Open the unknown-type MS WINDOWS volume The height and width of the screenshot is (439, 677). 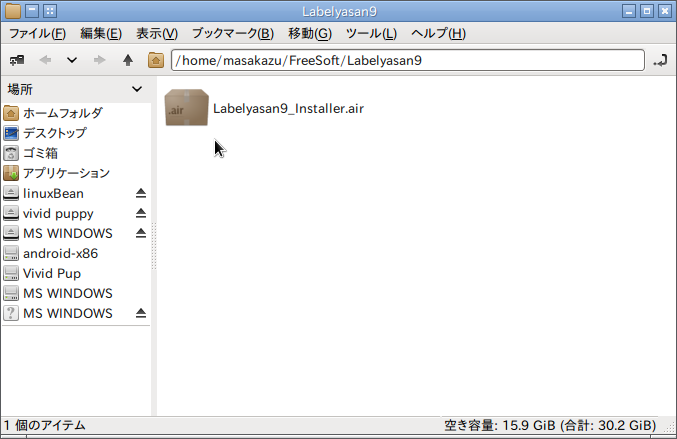coord(67,313)
